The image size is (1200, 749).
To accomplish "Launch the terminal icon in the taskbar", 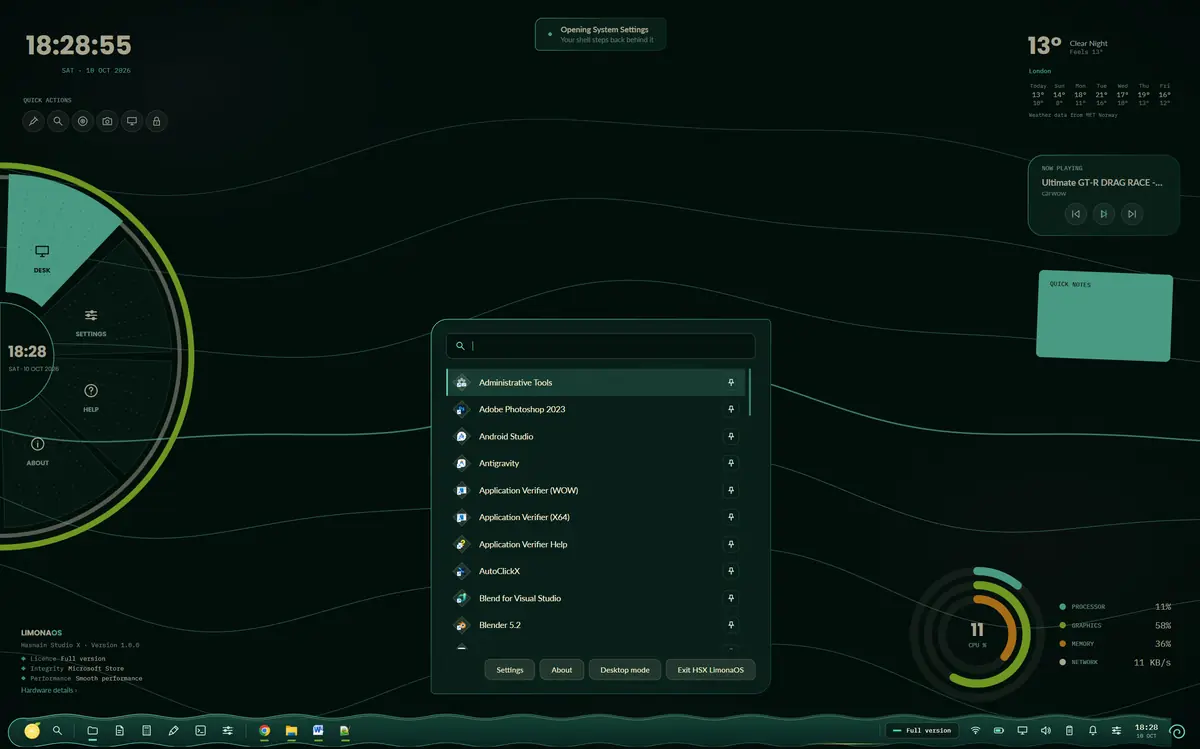I will point(200,731).
